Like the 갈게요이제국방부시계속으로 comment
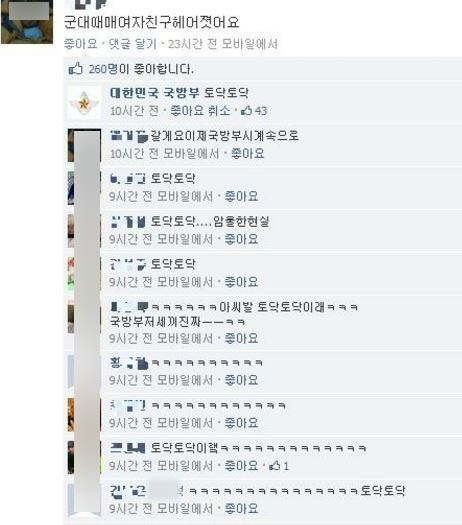Image resolution: width=462 pixels, height=525 pixels. [x=247, y=154]
